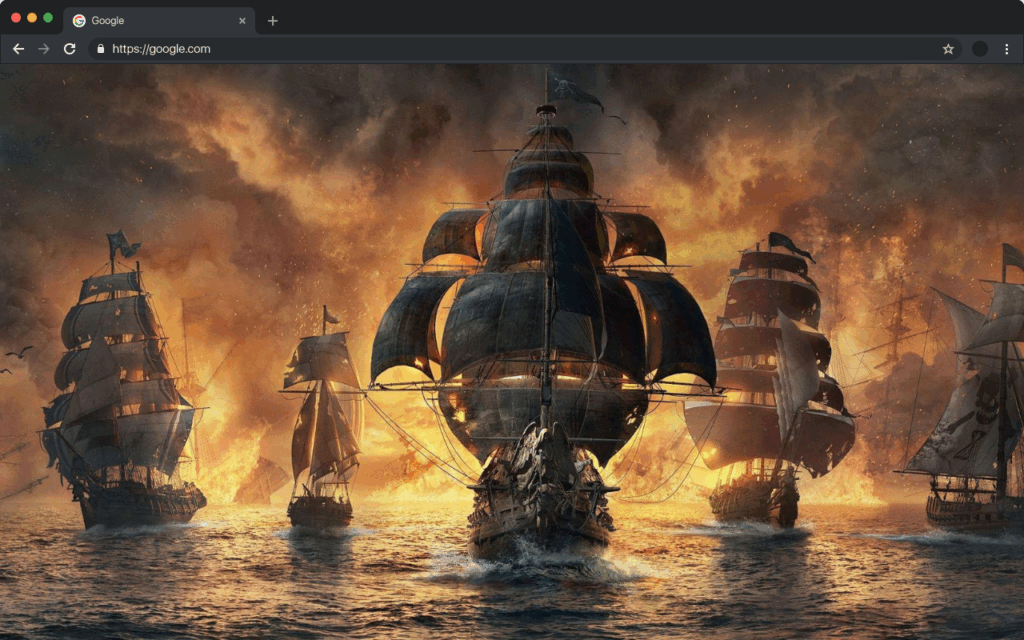Click the forward navigation arrow

43,49
